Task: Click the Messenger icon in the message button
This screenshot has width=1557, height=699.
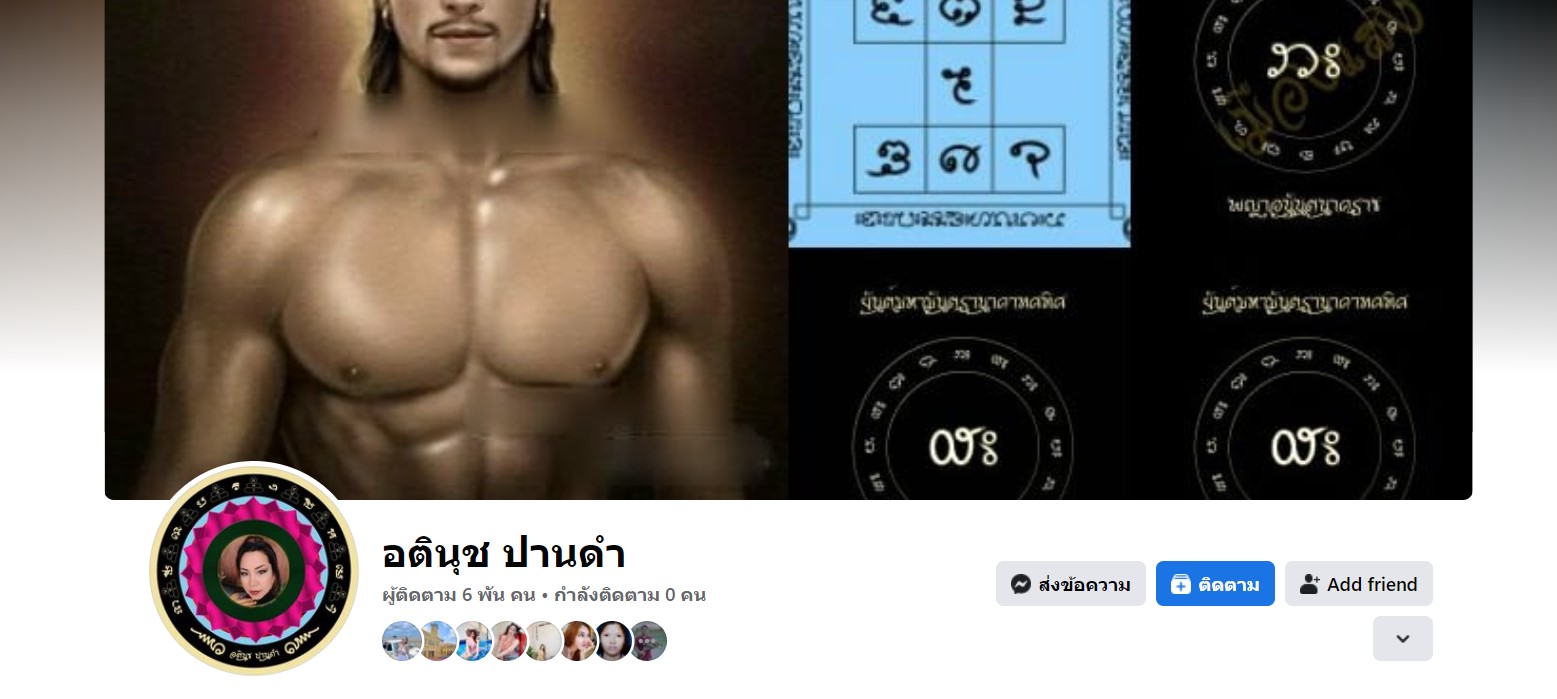Action: click(1020, 584)
